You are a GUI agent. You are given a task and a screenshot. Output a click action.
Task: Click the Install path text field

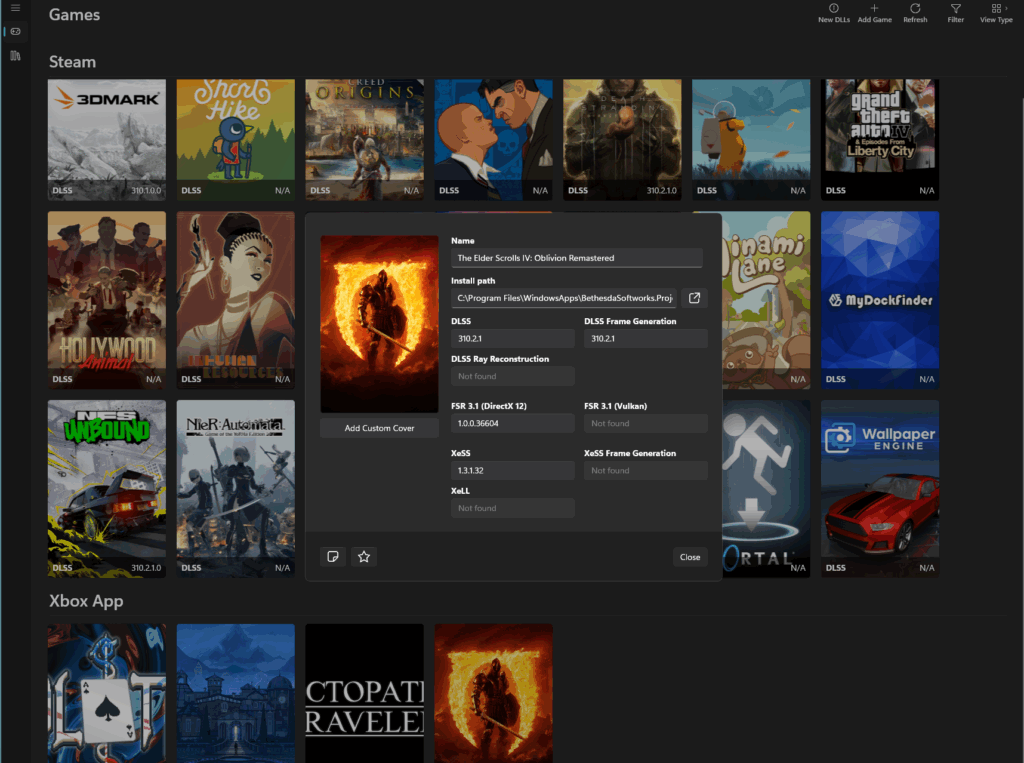[564, 298]
